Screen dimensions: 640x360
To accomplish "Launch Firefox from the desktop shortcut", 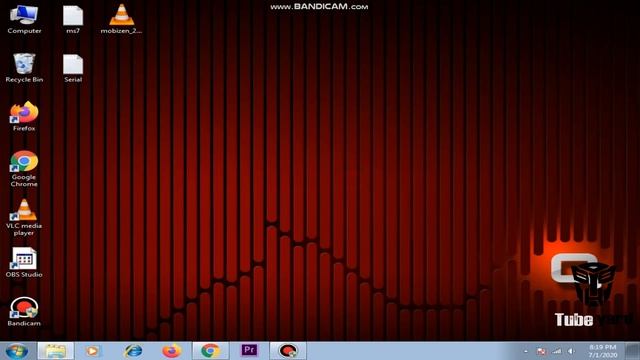I will (x=24, y=116).
